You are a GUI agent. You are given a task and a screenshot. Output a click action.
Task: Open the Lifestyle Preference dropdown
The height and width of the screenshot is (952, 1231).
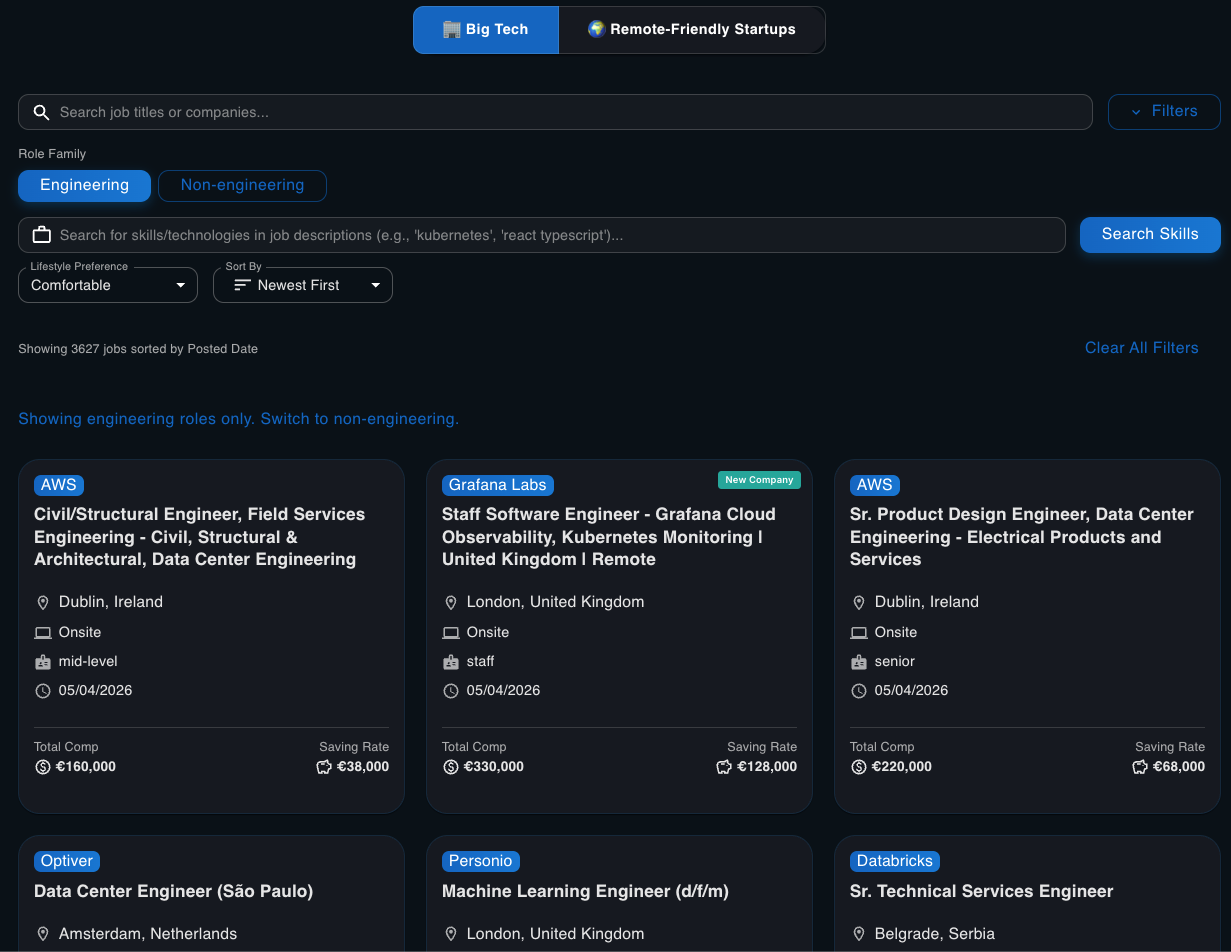tap(108, 285)
